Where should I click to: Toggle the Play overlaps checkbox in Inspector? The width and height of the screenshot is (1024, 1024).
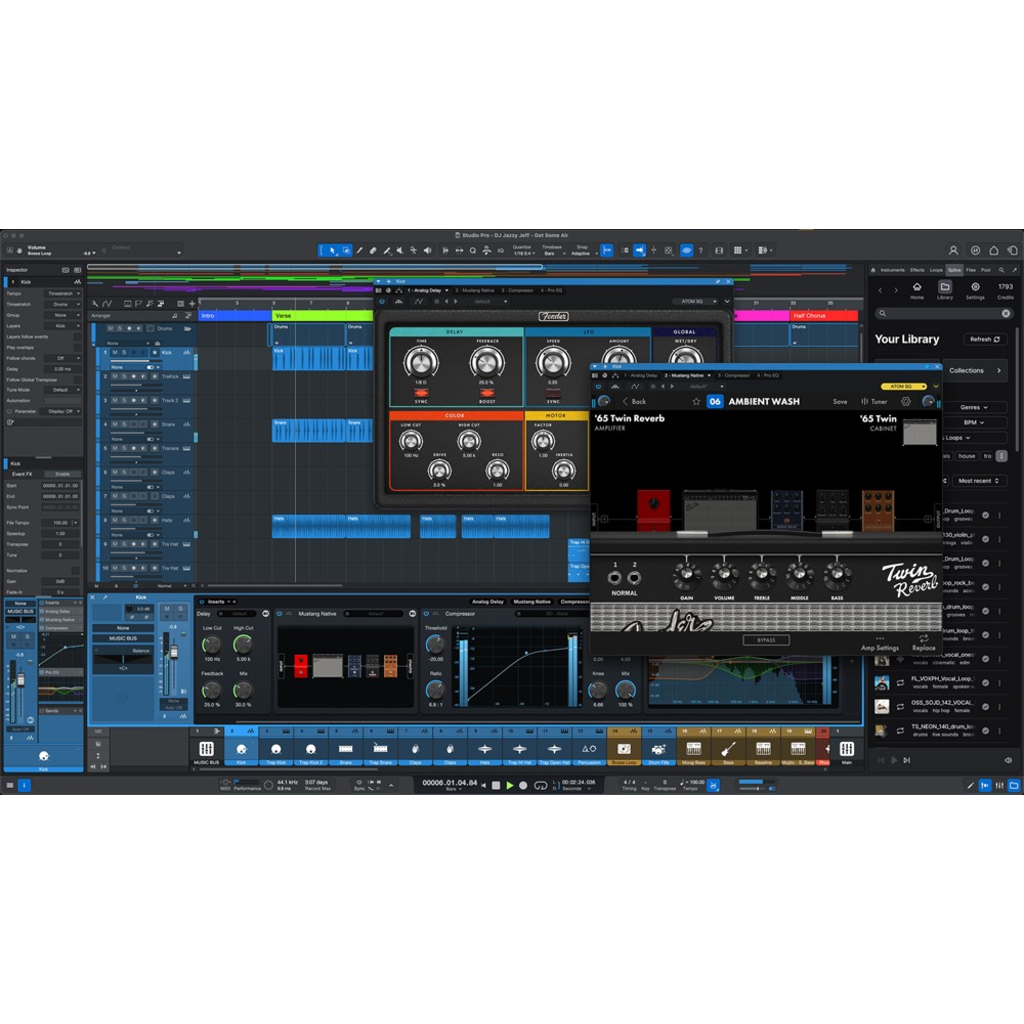click(78, 347)
